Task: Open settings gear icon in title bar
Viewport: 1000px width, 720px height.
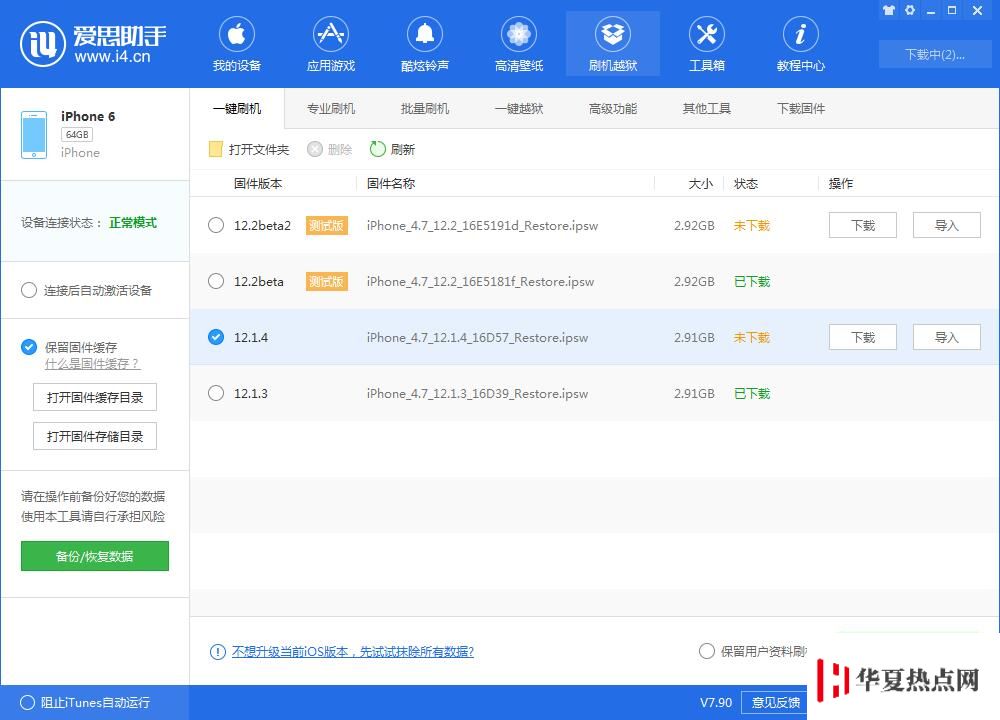Action: coord(910,10)
